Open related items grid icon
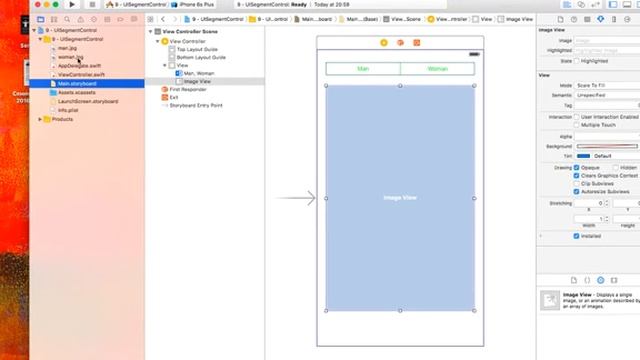Screen dimensions: 640x360 pos(150,19)
